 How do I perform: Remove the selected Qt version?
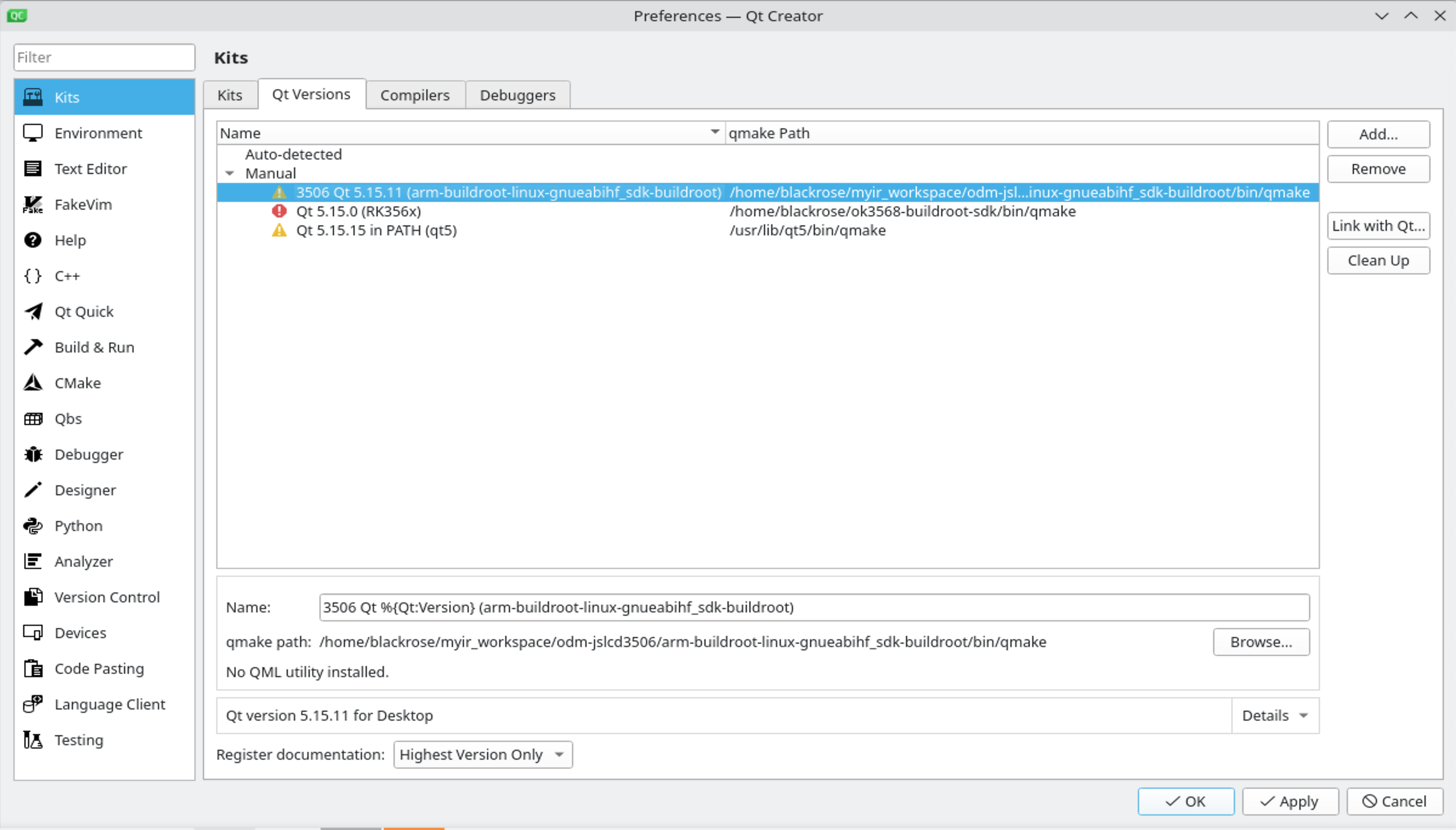pos(1378,169)
